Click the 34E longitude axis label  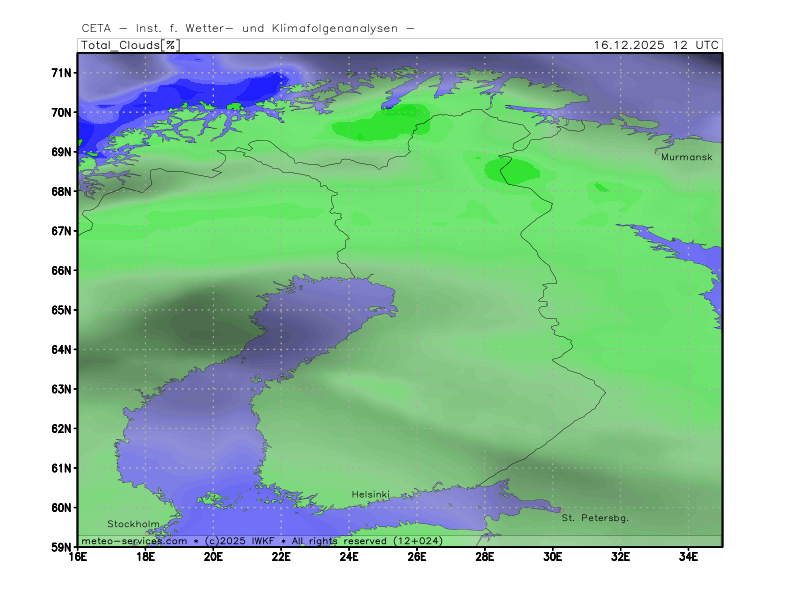pyautogui.click(x=688, y=557)
